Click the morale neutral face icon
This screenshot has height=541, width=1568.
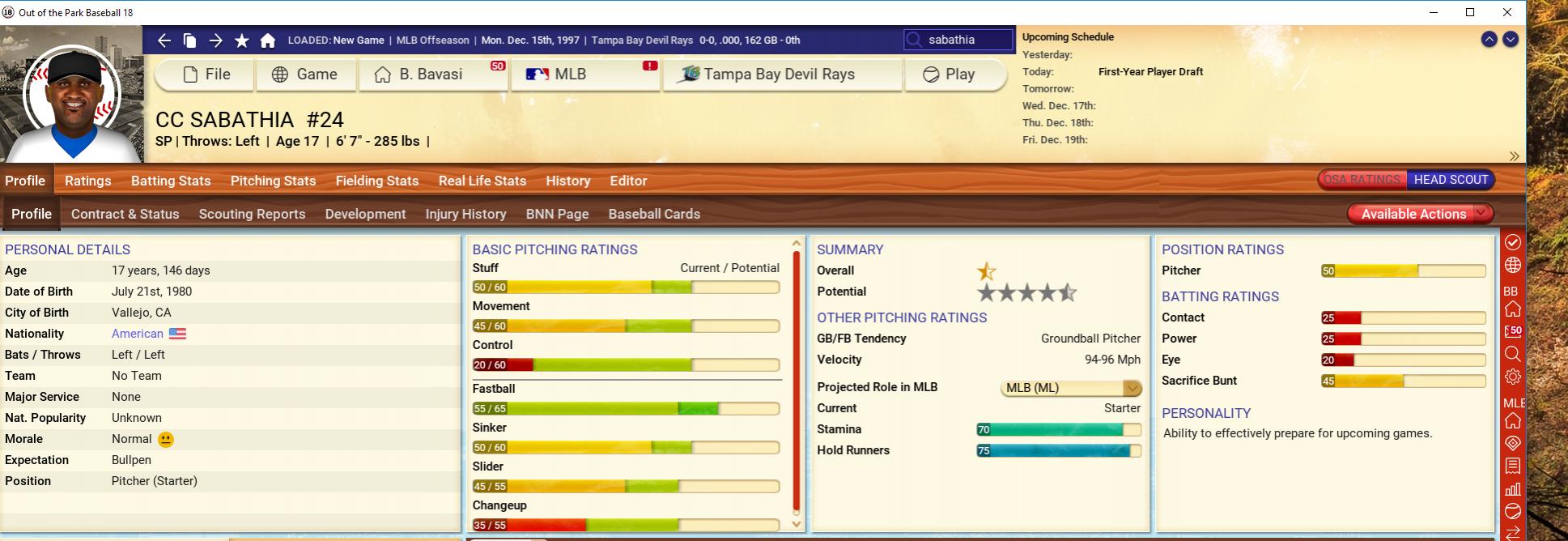tap(166, 439)
